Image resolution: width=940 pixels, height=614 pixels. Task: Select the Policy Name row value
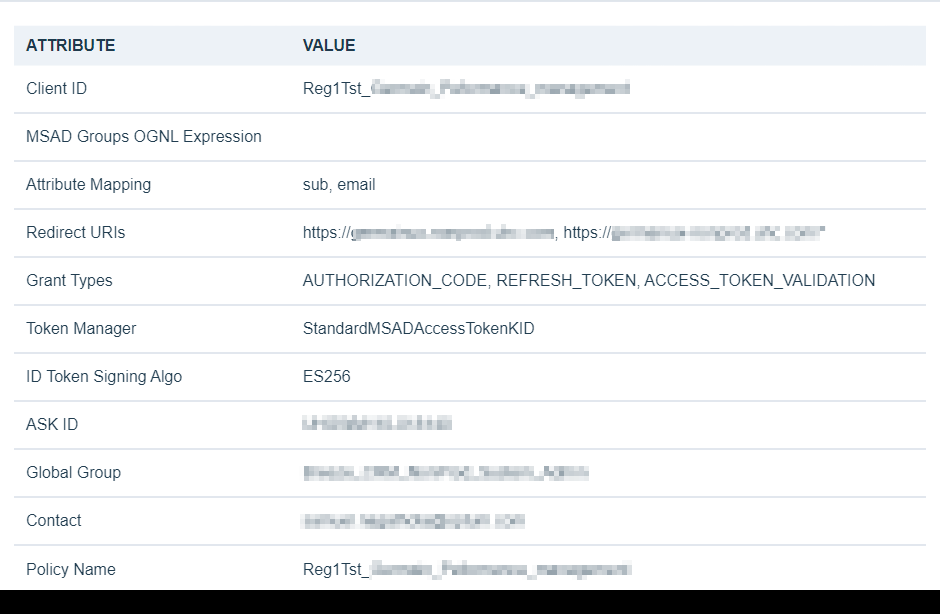466,570
